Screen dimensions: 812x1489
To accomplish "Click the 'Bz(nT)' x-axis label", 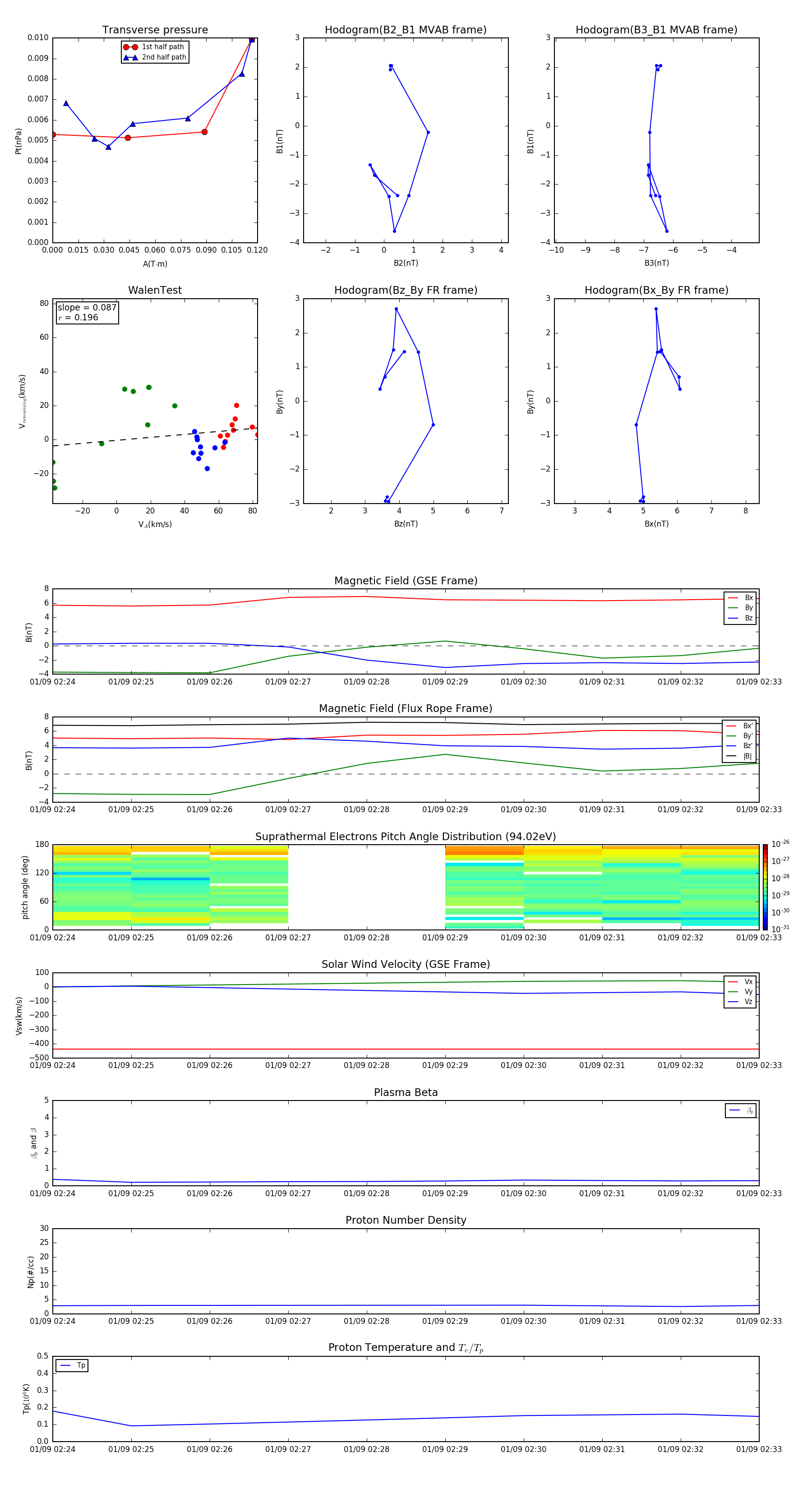I will (x=406, y=524).
